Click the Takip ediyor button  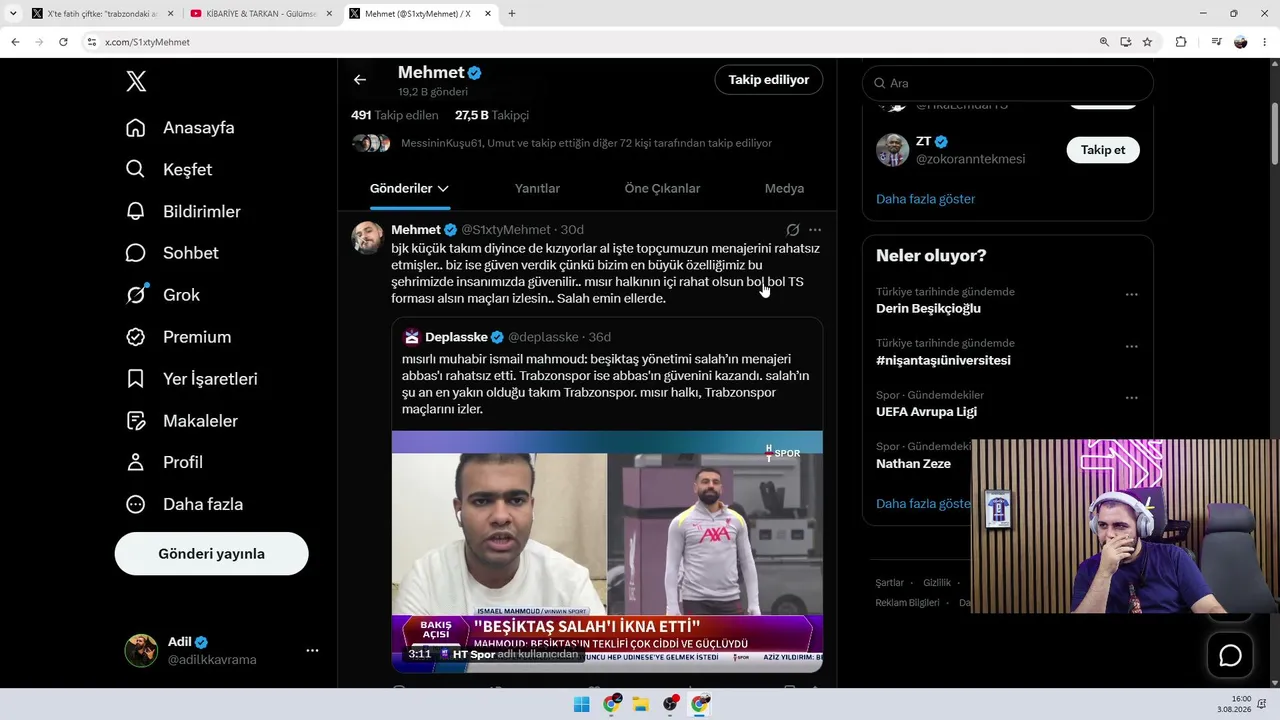(768, 80)
